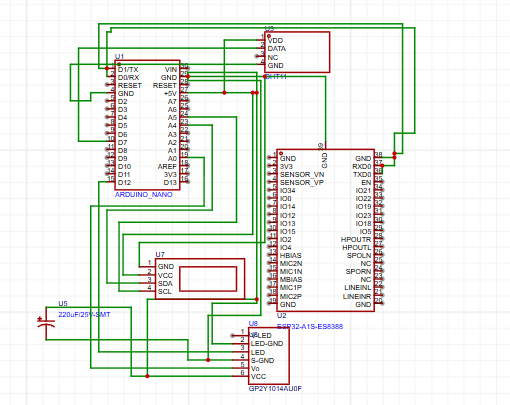Image resolution: width=510 pixels, height=405 pixels.
Task: Select the GP2Y1014AU0F component name label
Action: pyautogui.click(x=275, y=389)
